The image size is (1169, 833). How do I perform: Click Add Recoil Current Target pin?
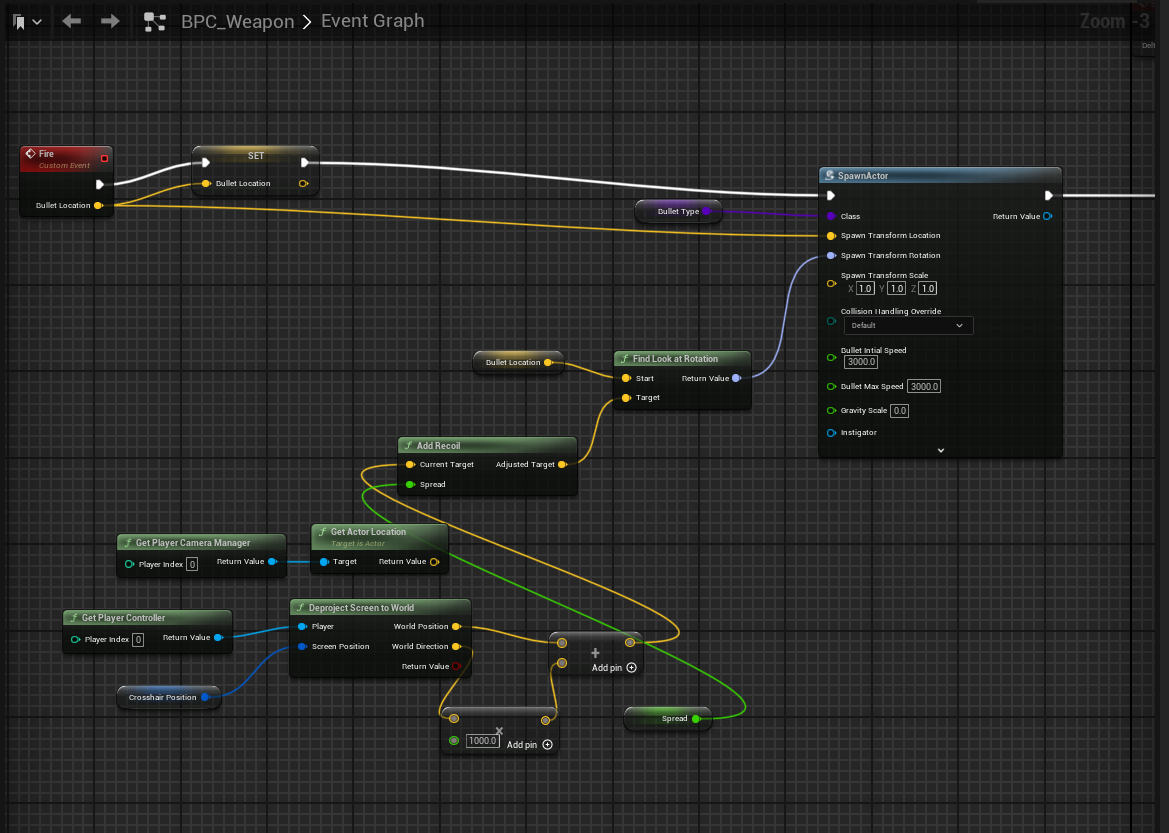[410, 465]
